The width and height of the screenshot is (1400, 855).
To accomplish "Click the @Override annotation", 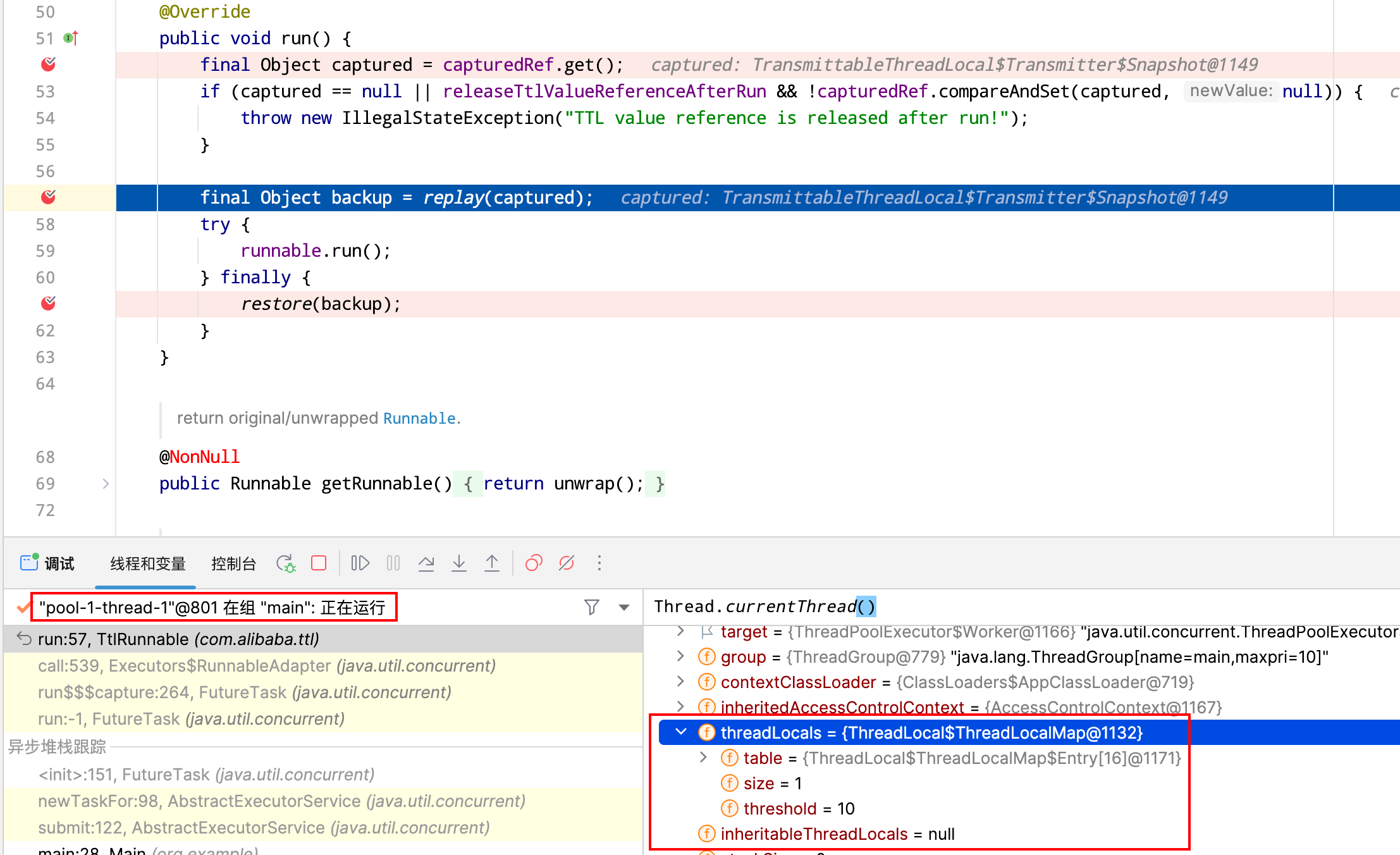I will coord(205,12).
